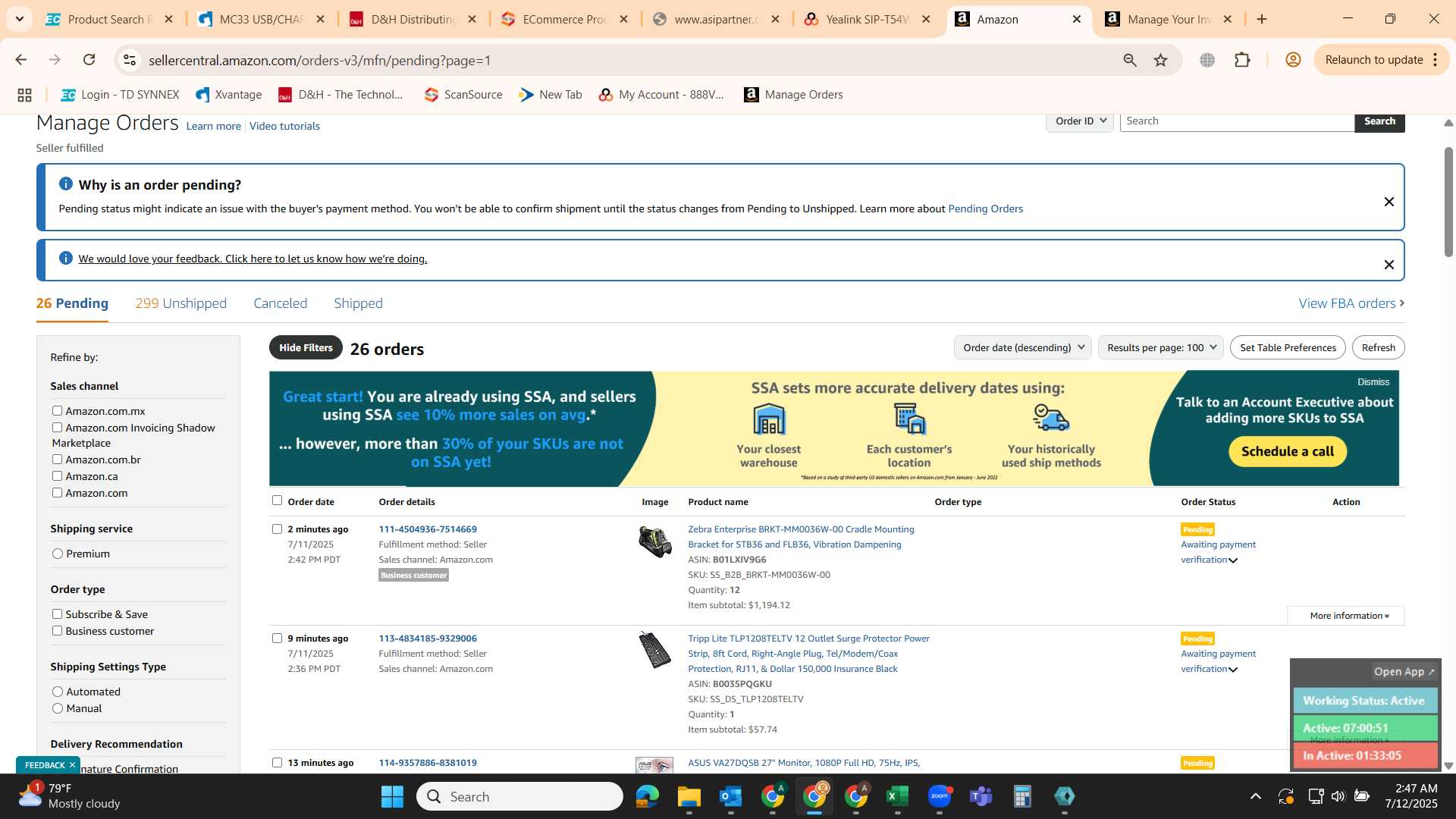Viewport: 1456px width, 819px height.
Task: Dismiss the SSA promotional banner
Action: (x=1373, y=382)
